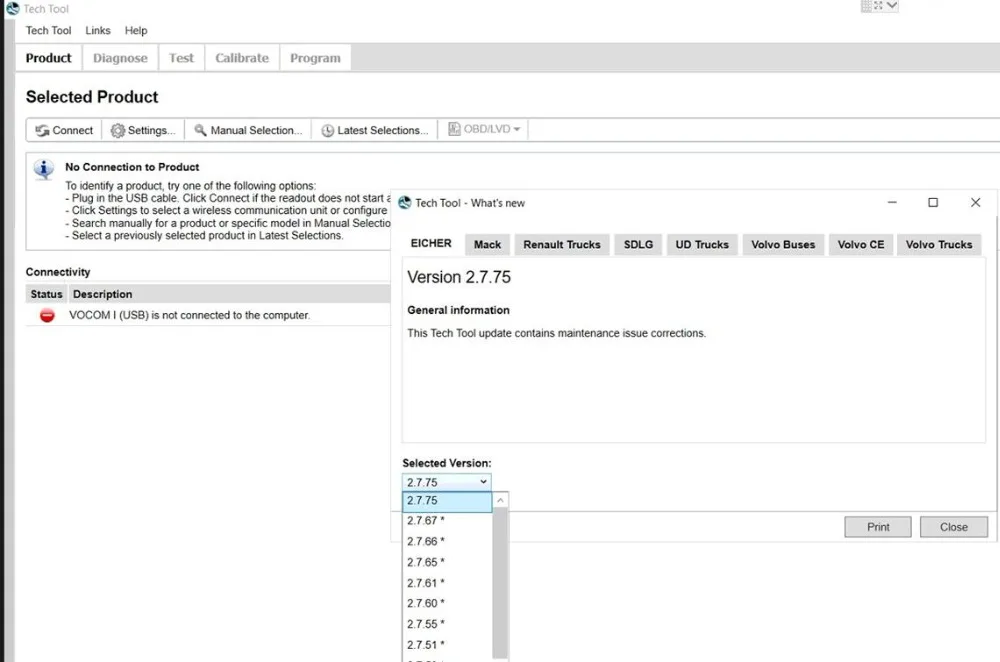Click the Close button in What's new
1000x662 pixels.
(953, 527)
